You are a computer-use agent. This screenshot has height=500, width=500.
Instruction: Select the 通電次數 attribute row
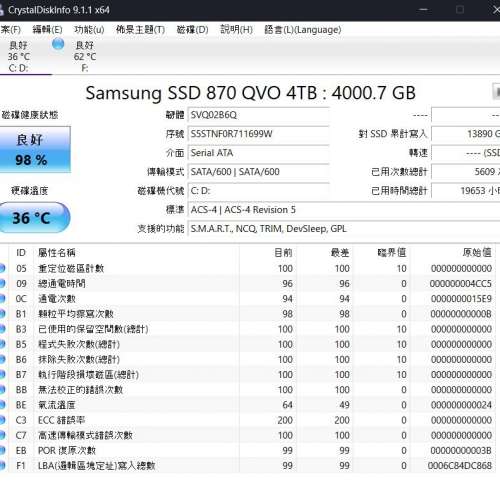point(248,299)
